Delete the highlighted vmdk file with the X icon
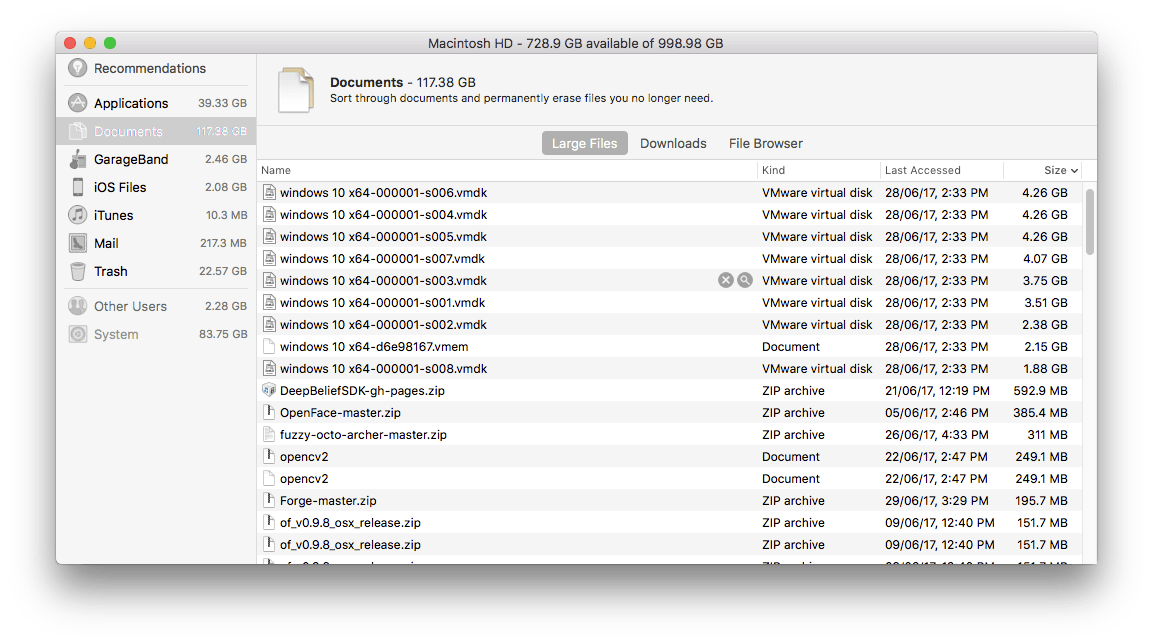This screenshot has height=644, width=1153. click(725, 280)
